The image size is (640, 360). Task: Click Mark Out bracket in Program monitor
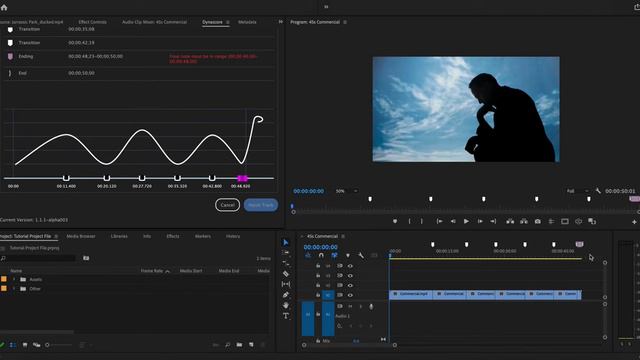(422, 221)
